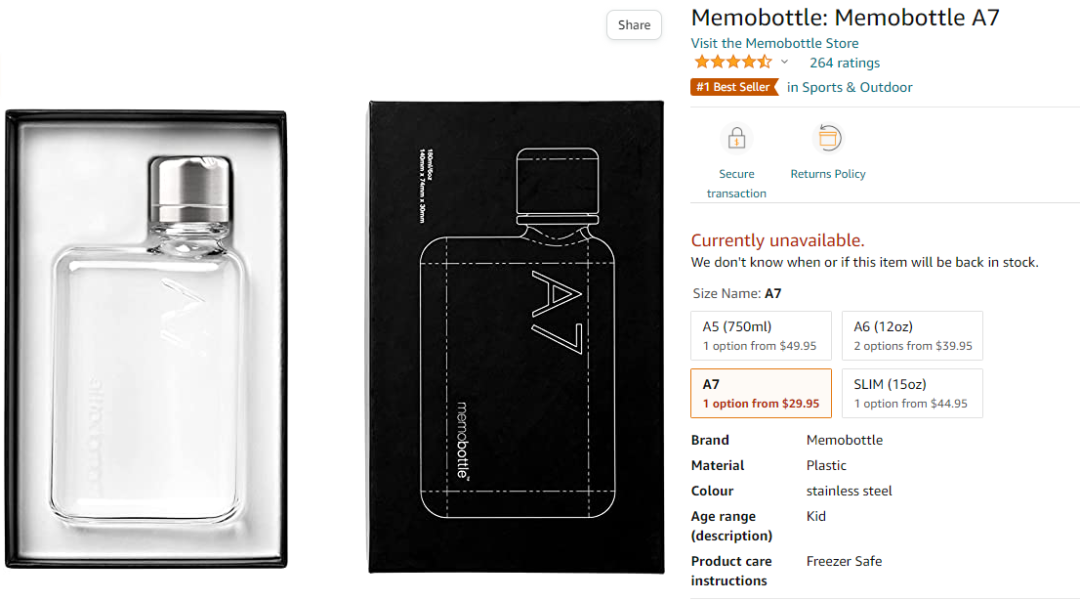The height and width of the screenshot is (601, 1080).
Task: Click the secure transaction padlock icon
Action: pos(737,138)
